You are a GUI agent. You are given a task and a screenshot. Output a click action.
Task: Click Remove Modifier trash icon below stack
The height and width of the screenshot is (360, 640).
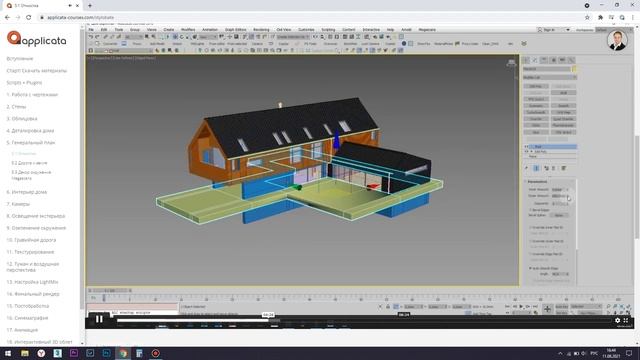click(x=553, y=168)
